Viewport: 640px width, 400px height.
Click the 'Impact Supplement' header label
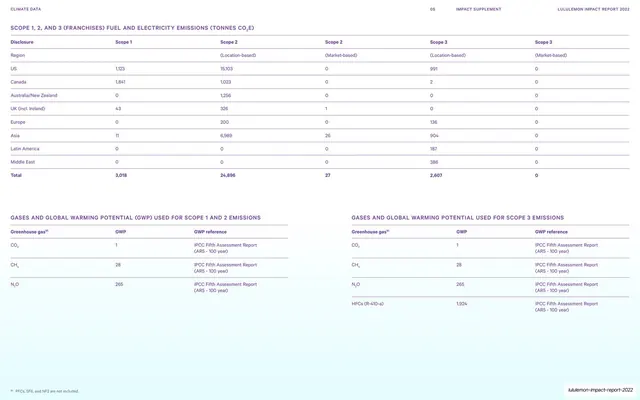[478, 9]
